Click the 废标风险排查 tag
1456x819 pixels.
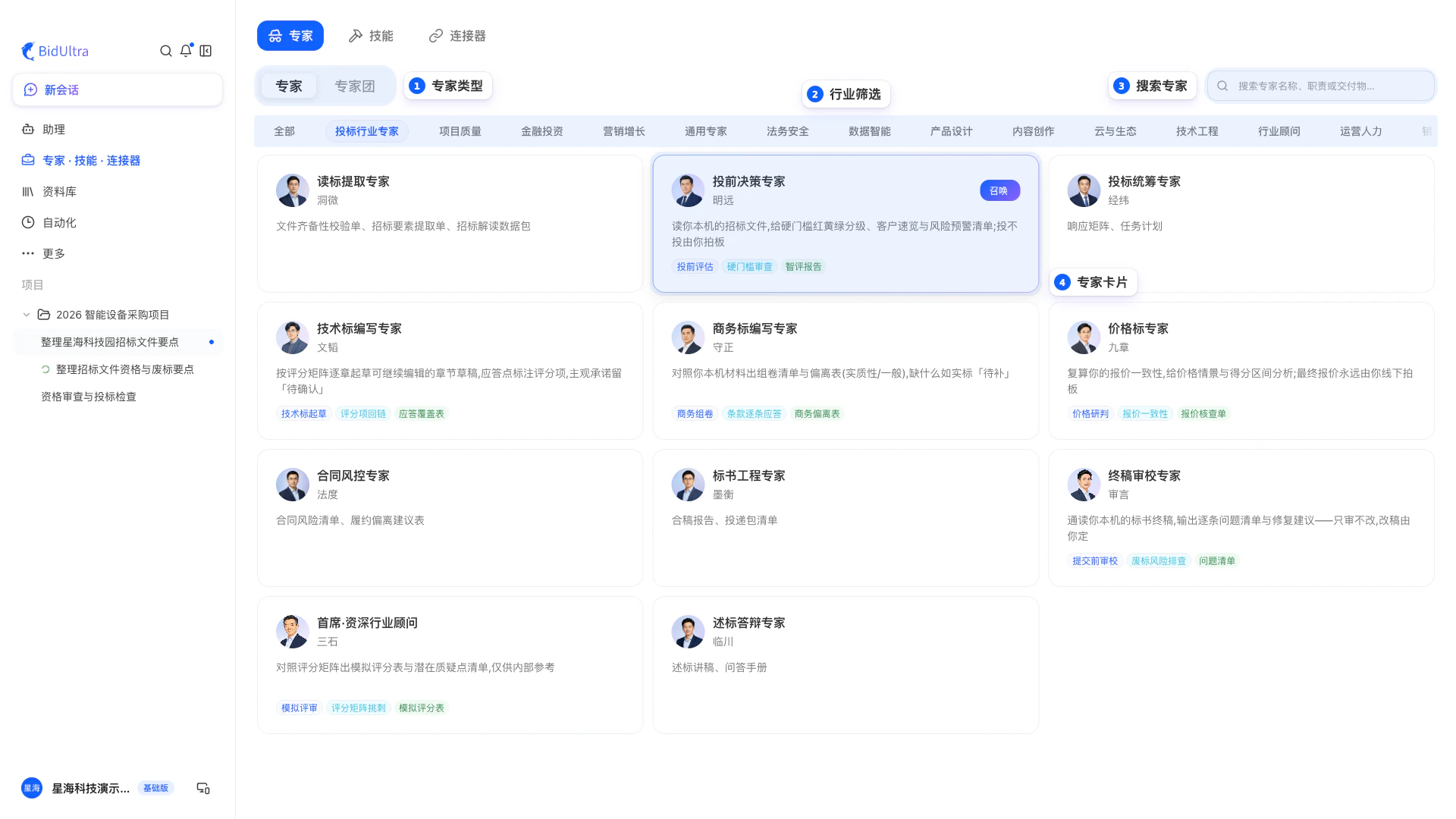1158,560
